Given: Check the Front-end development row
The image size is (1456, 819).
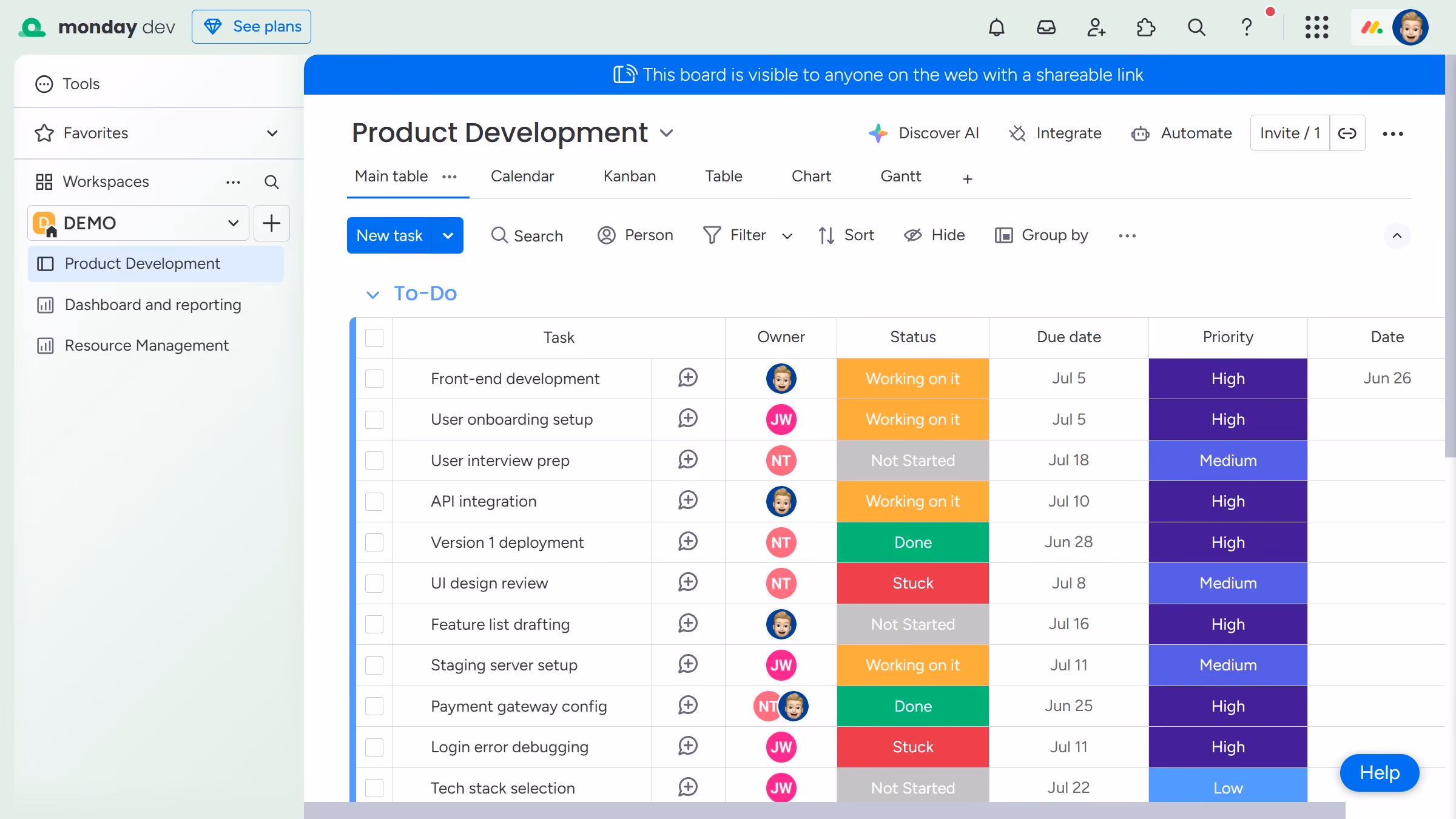Looking at the screenshot, I should [374, 379].
